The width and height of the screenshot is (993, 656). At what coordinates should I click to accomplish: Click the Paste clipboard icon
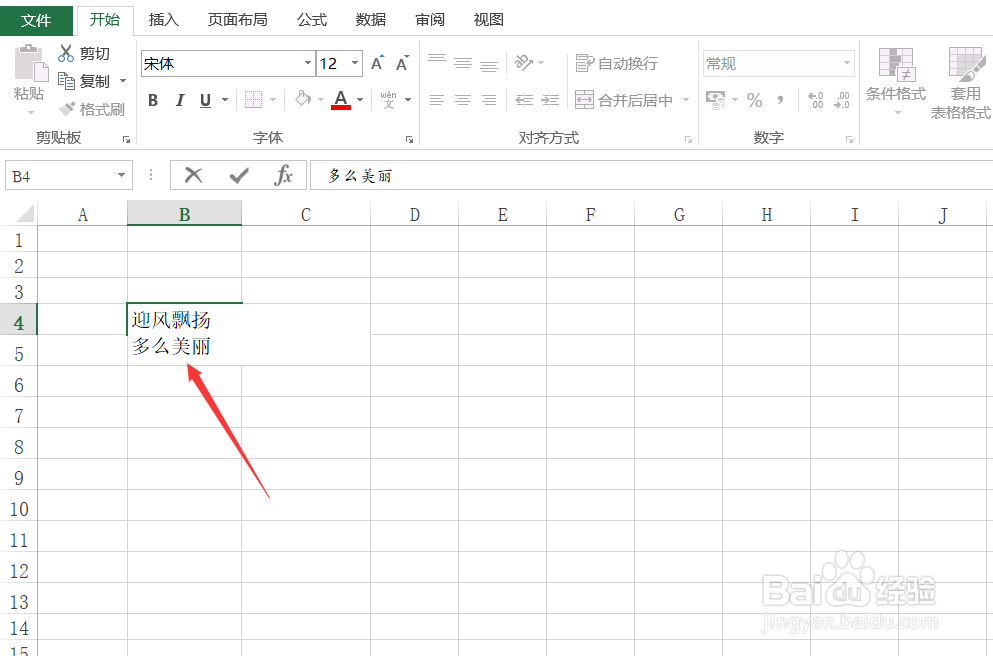(30, 63)
